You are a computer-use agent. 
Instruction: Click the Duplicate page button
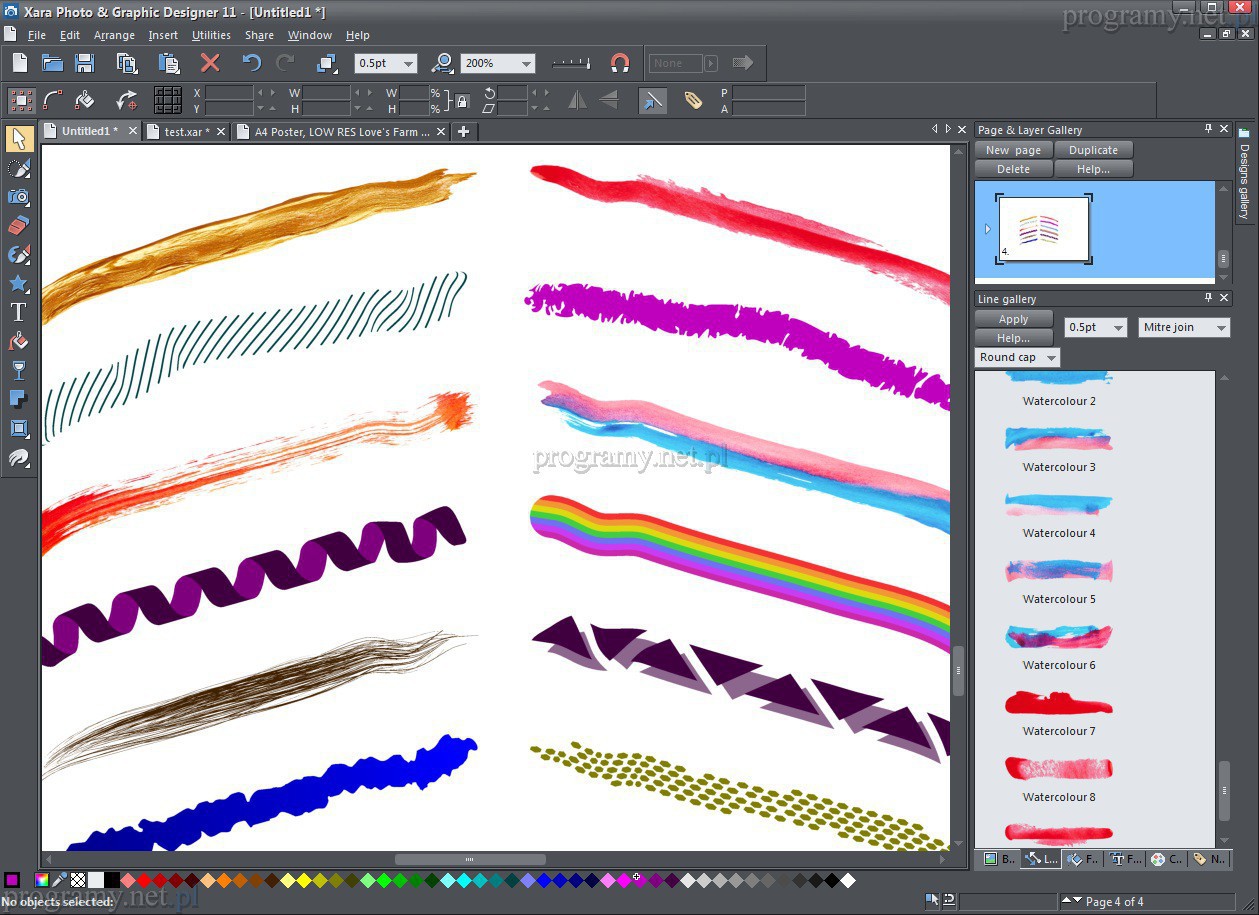point(1093,150)
